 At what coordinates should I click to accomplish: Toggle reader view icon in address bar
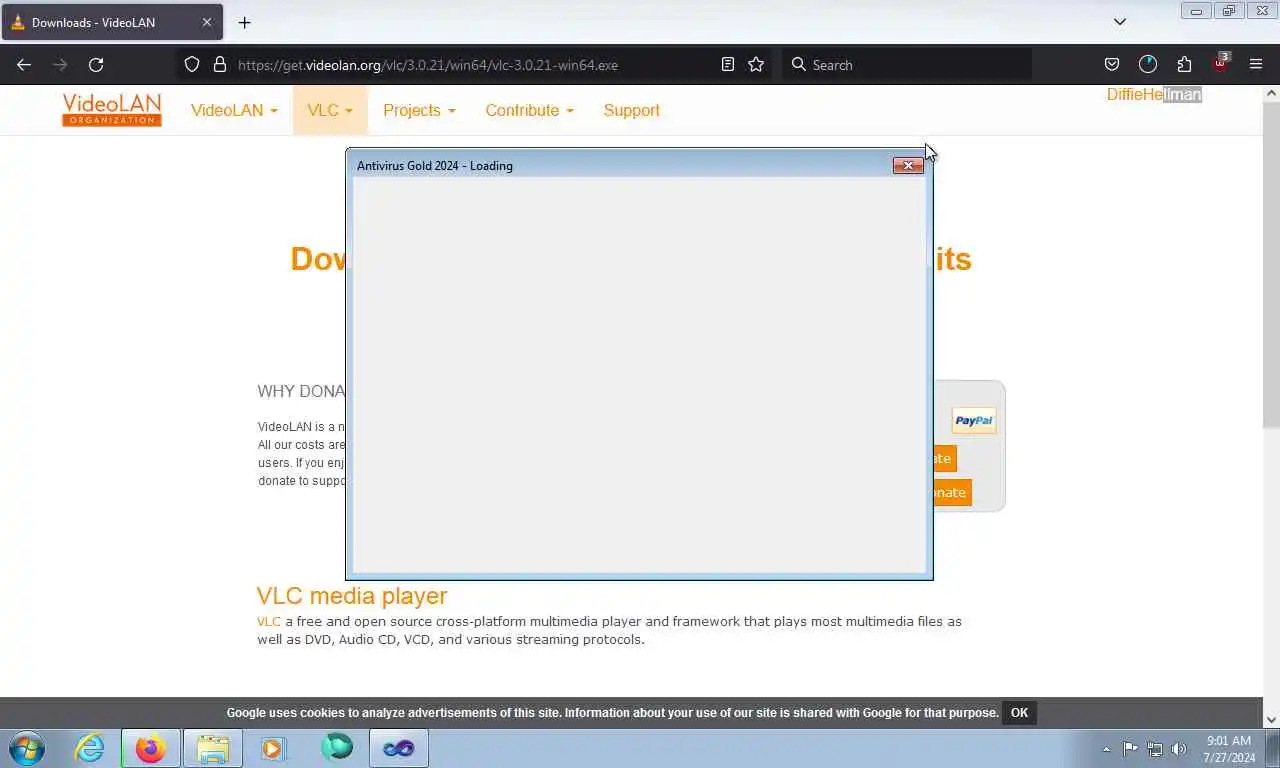pos(728,64)
